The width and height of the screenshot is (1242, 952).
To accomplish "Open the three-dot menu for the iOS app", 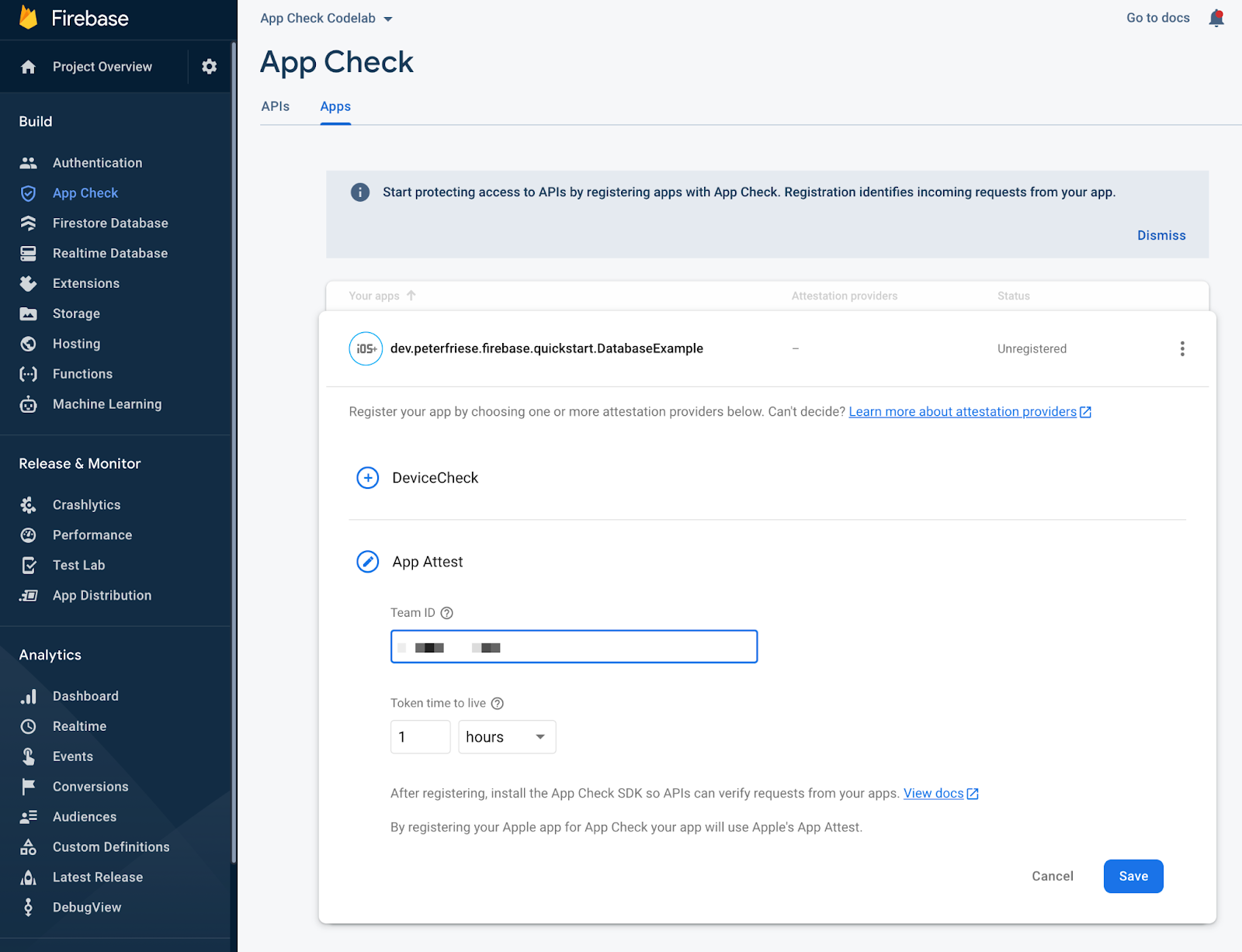I will [x=1181, y=348].
